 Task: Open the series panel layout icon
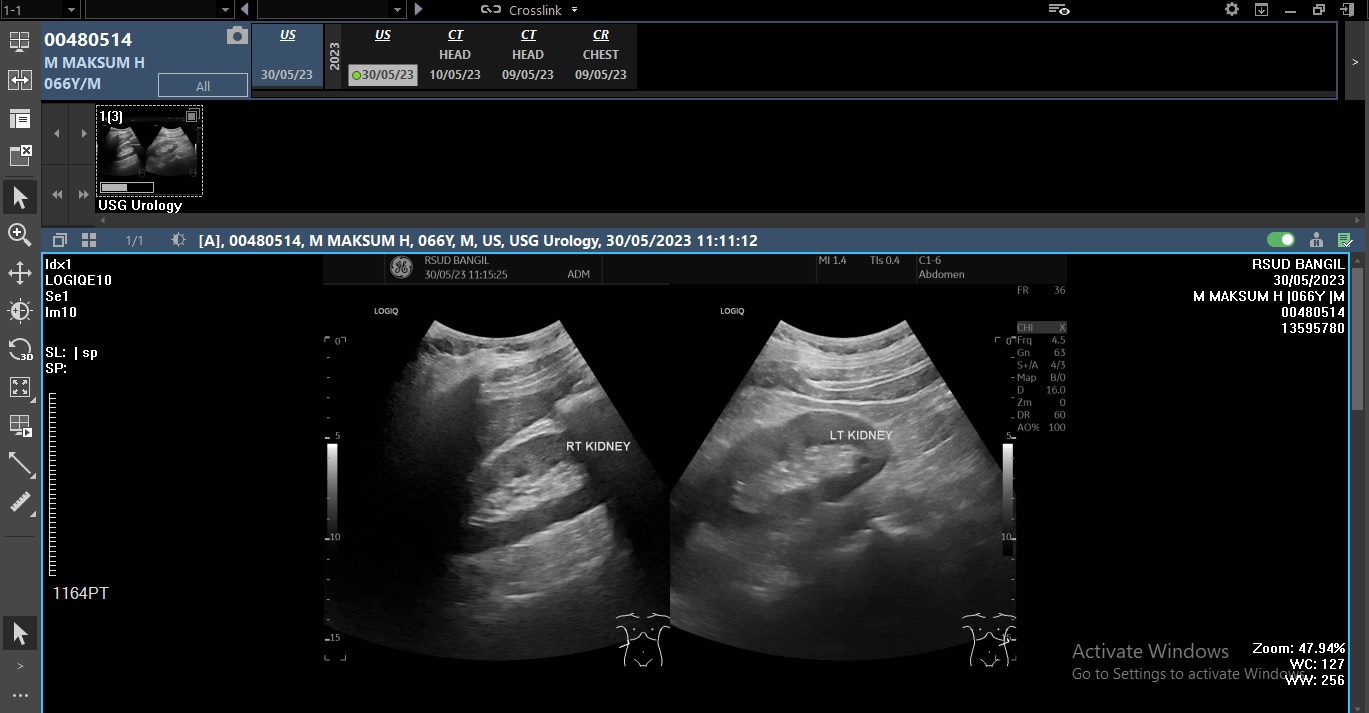pos(19,118)
